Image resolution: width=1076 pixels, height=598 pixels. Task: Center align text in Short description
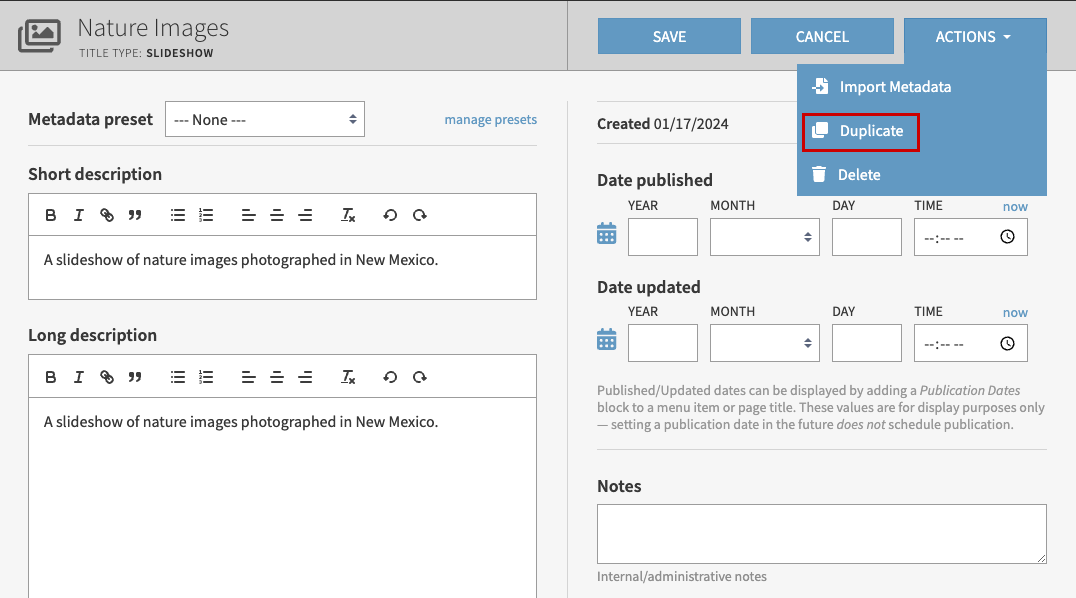click(x=277, y=215)
